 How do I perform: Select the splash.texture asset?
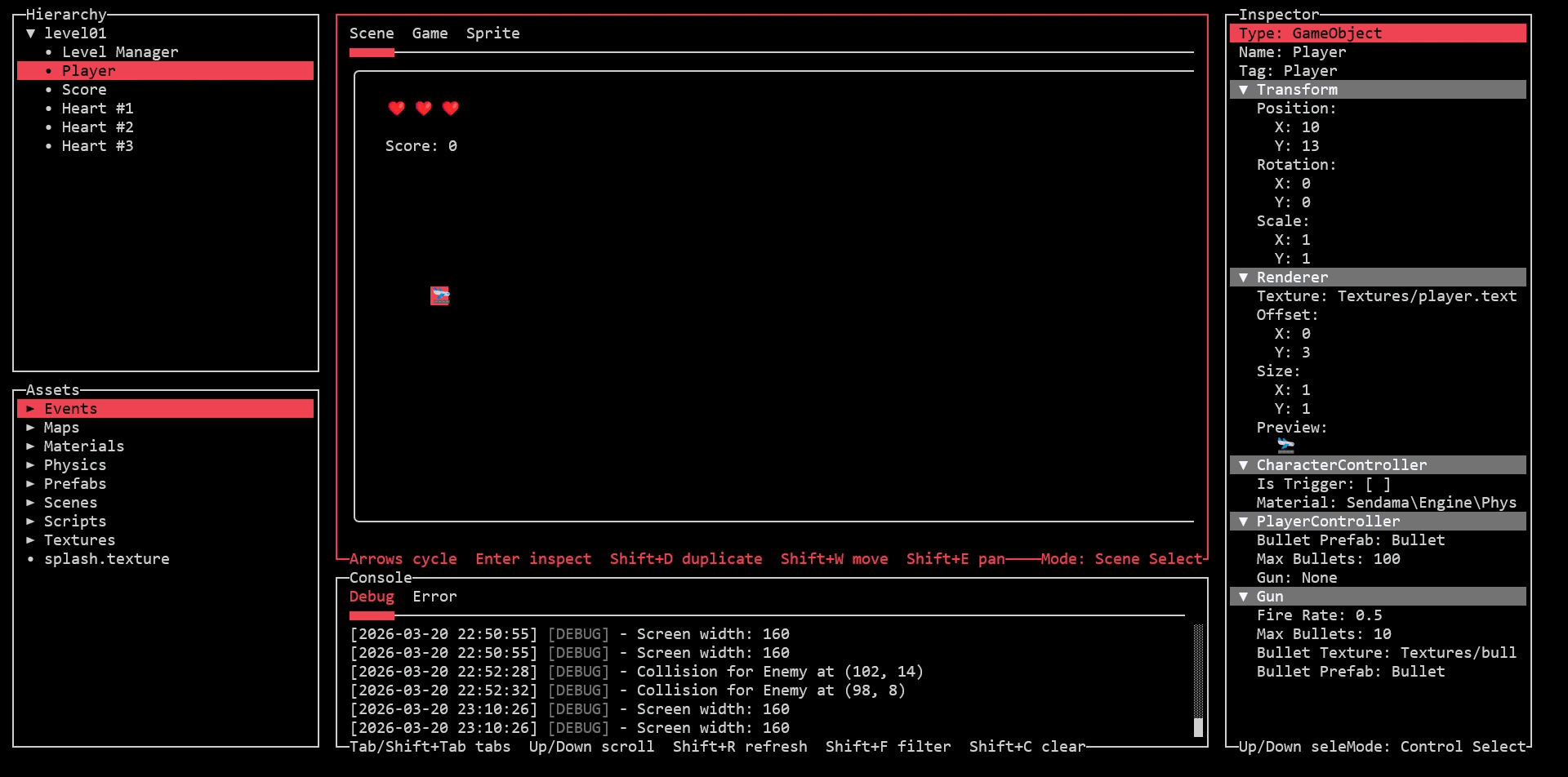click(x=107, y=558)
